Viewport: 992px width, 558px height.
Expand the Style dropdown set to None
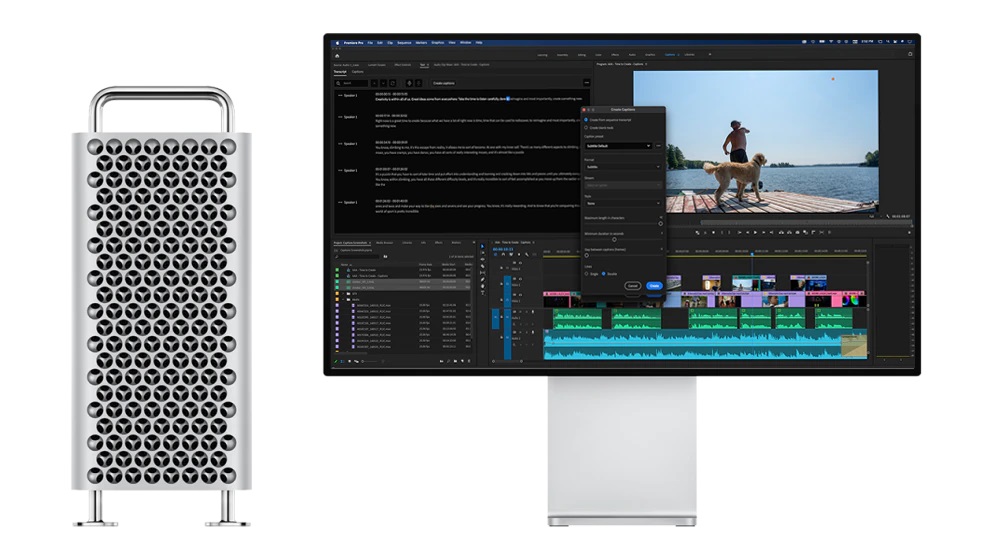coord(622,203)
